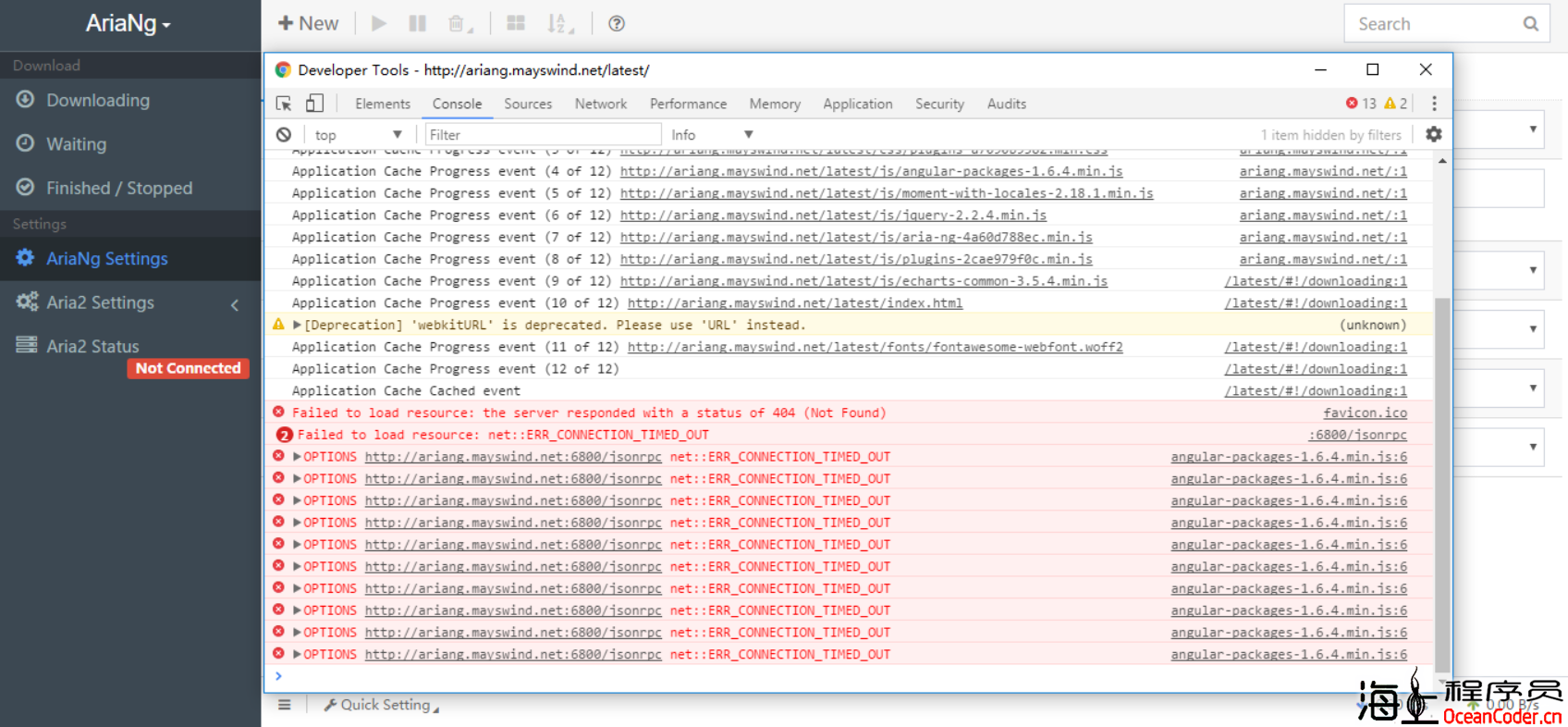Click the latest/index.html link
Screen dimensions: 1568x727
[795, 303]
